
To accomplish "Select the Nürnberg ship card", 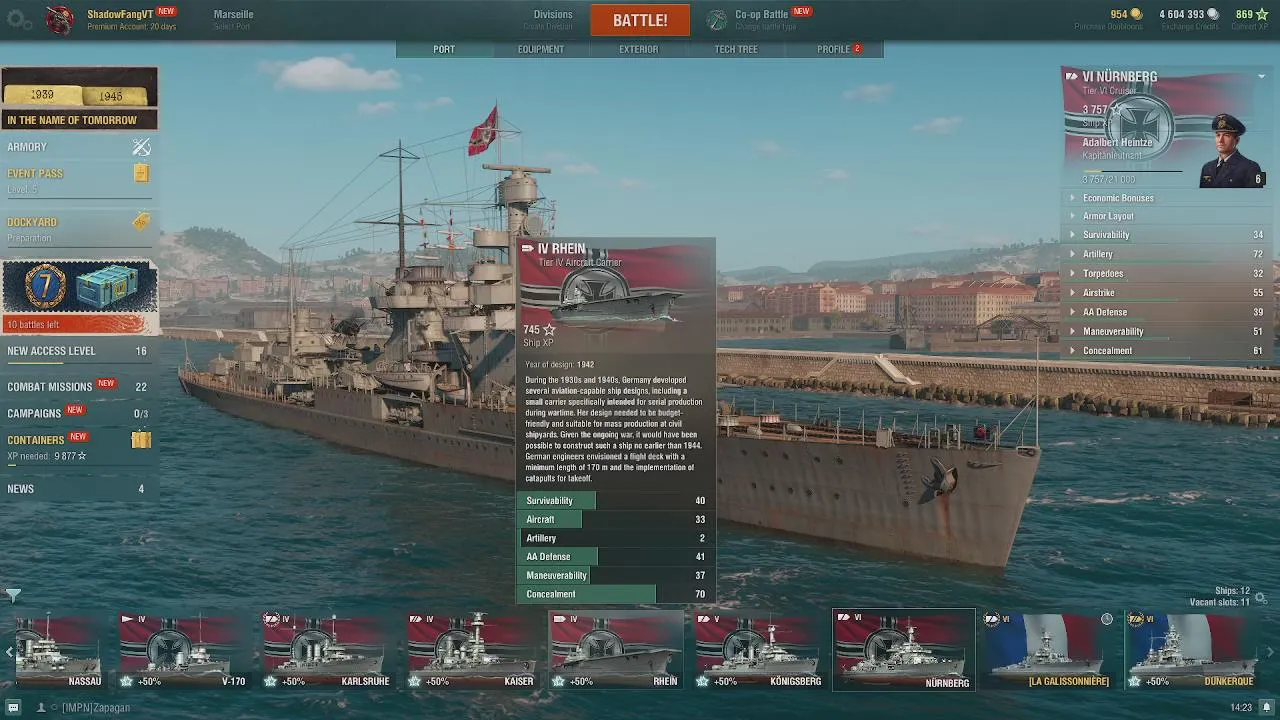I will pos(903,651).
